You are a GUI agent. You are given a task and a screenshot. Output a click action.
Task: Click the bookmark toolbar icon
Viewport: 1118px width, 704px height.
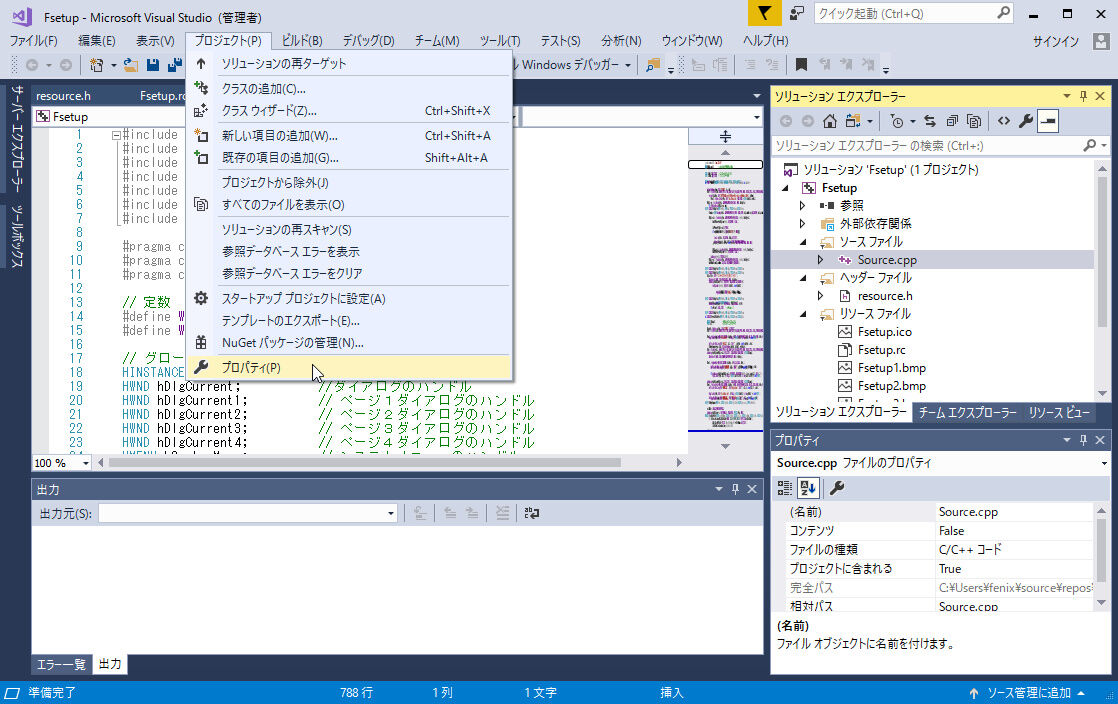(x=801, y=65)
